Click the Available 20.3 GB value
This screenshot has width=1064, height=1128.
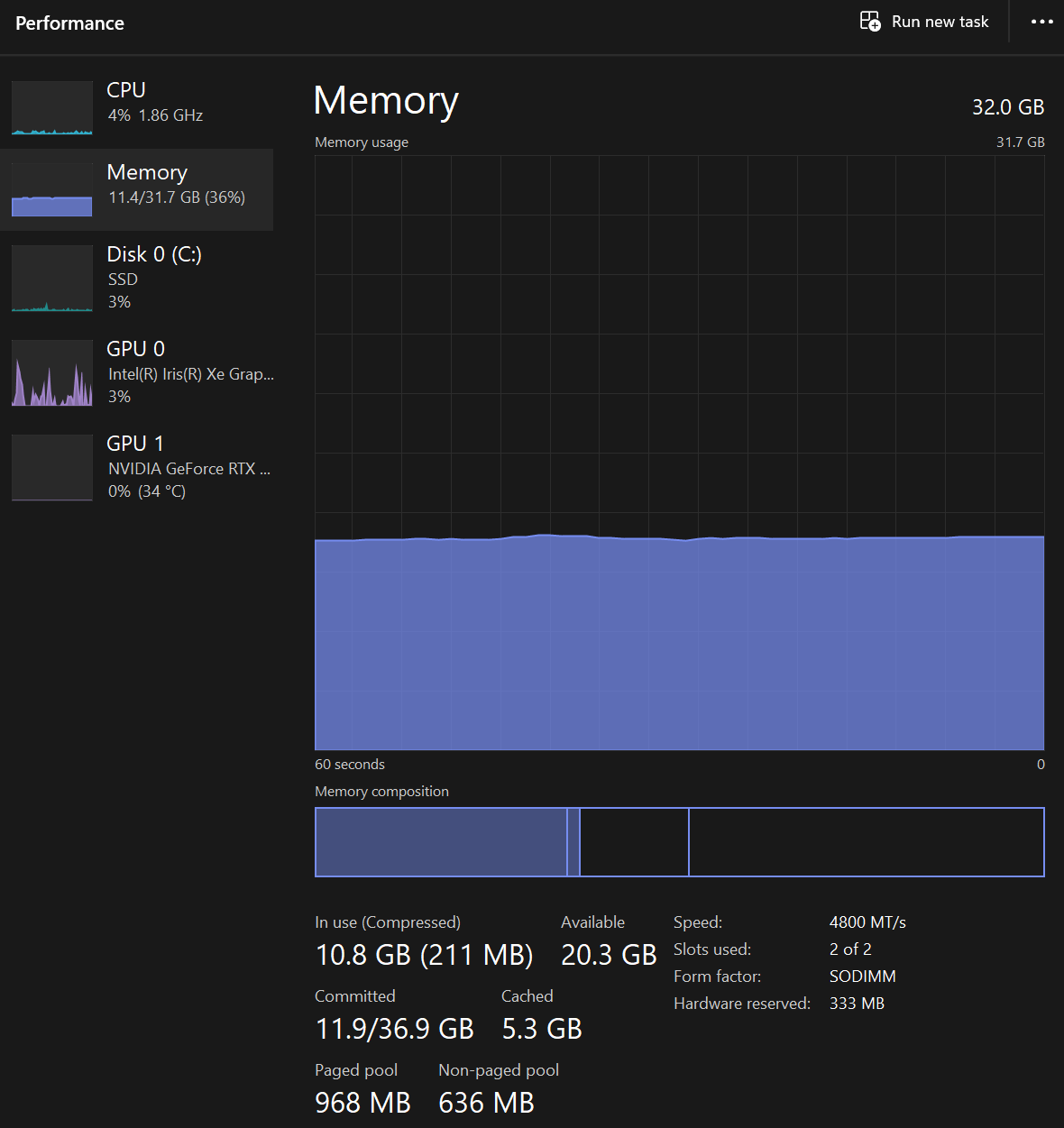tap(609, 955)
